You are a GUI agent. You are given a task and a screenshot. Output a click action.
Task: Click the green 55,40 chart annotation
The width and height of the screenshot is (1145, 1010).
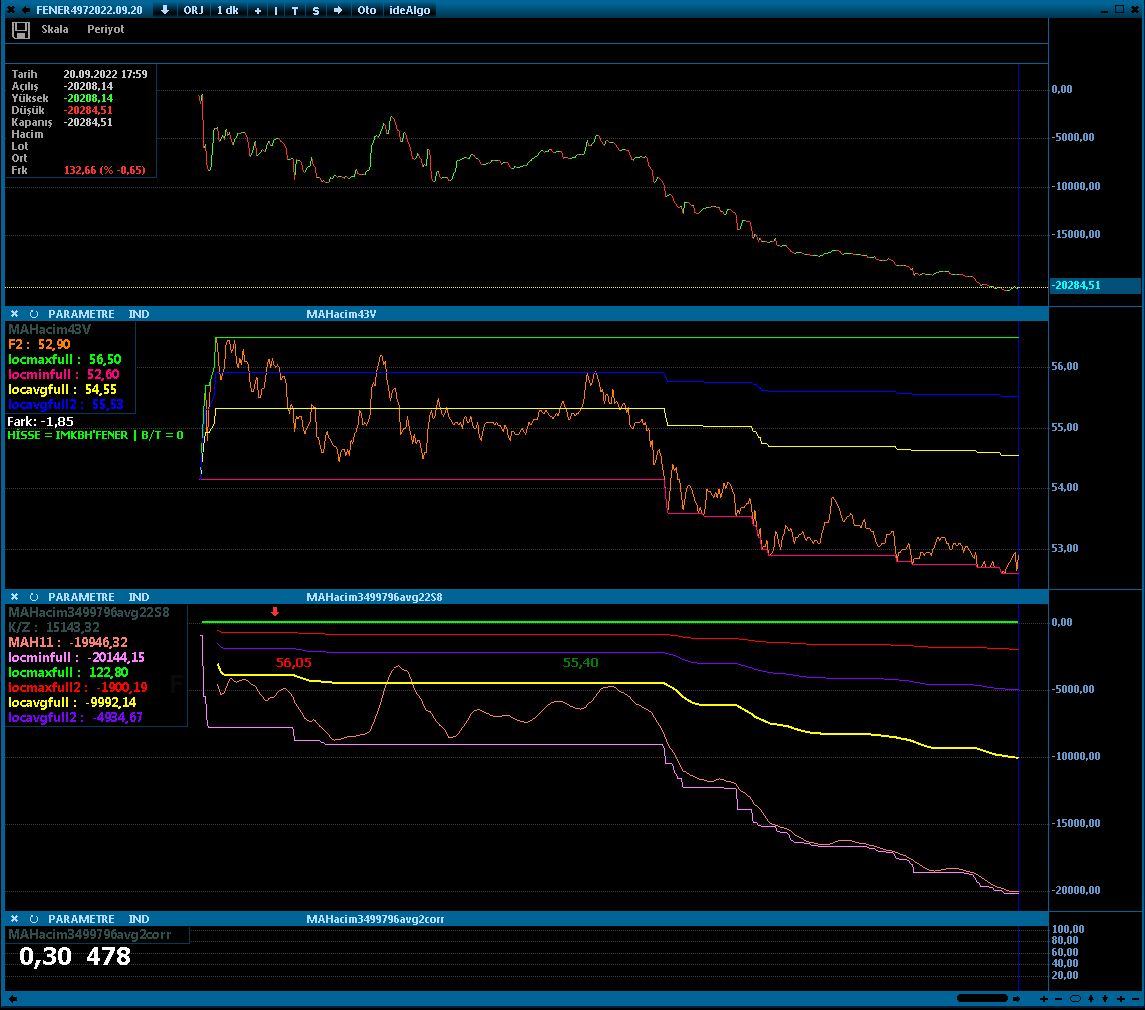581,663
